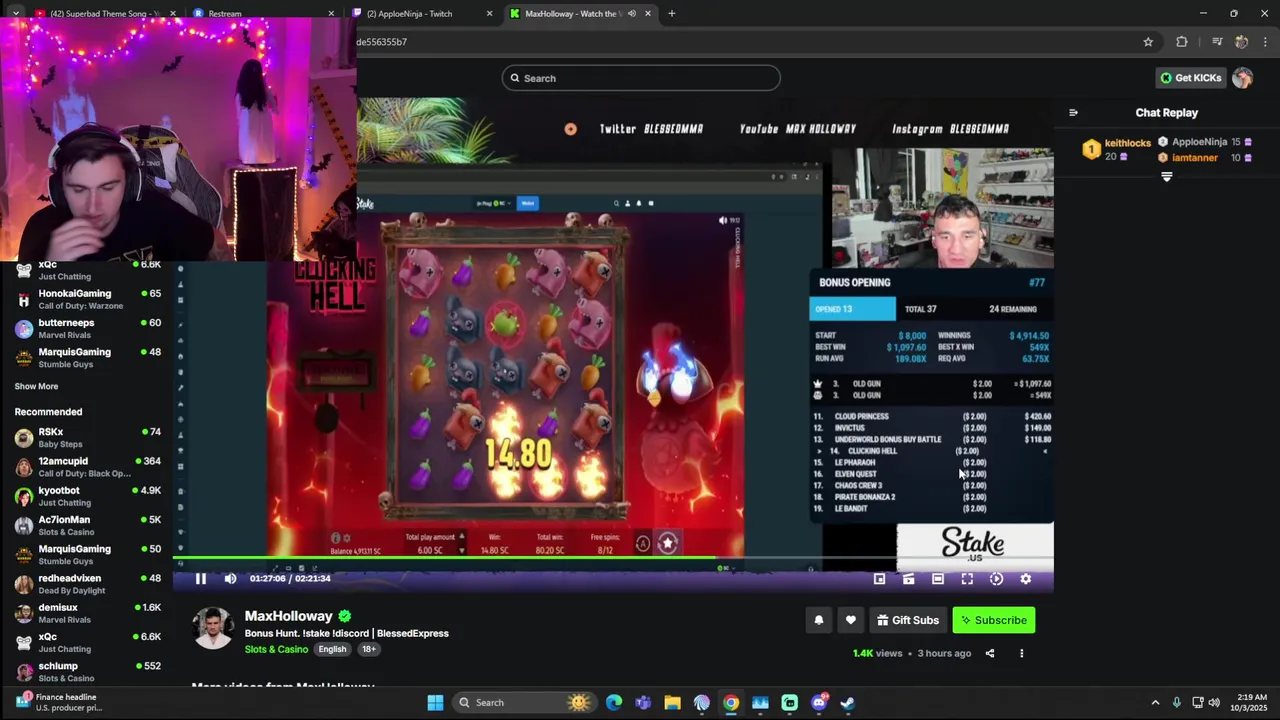Viewport: 1280px width, 720px height.
Task: Open the Kick user profile avatar menu
Action: 1242,78
